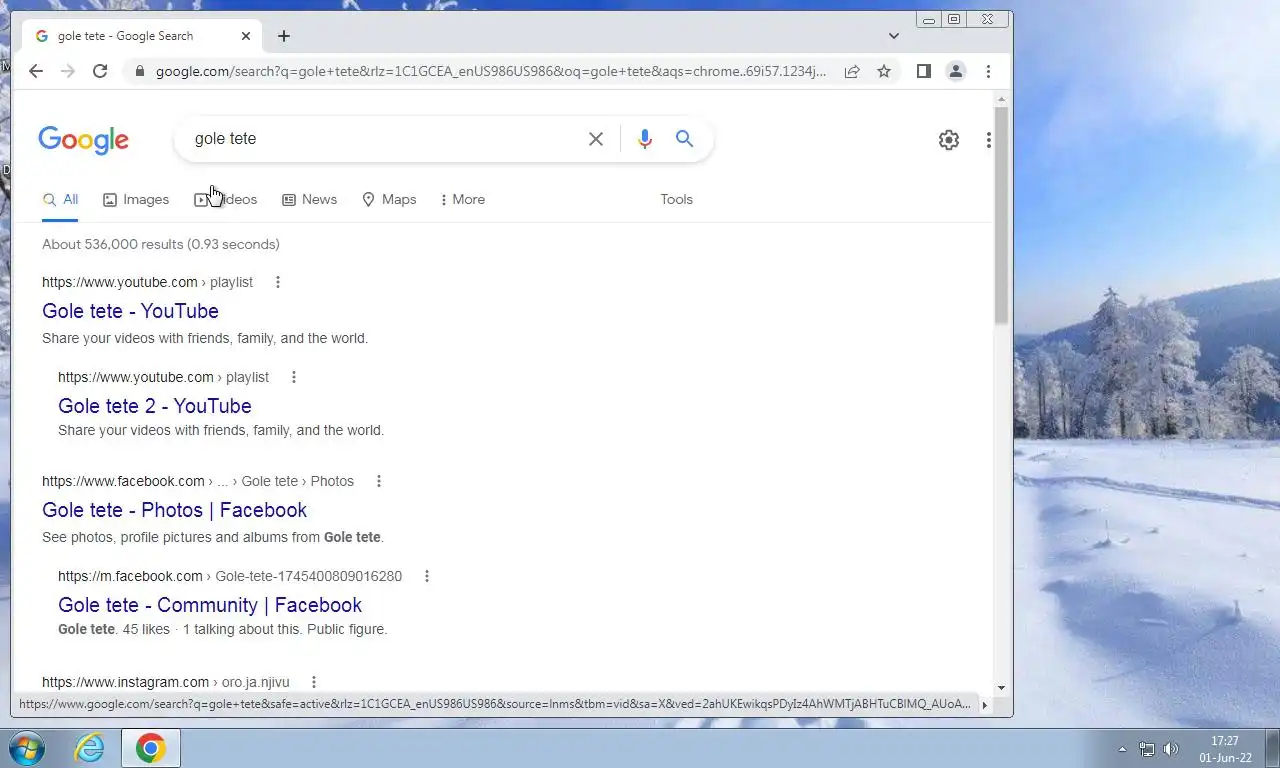Show hidden system tray icons
1280x768 pixels.
point(1122,749)
